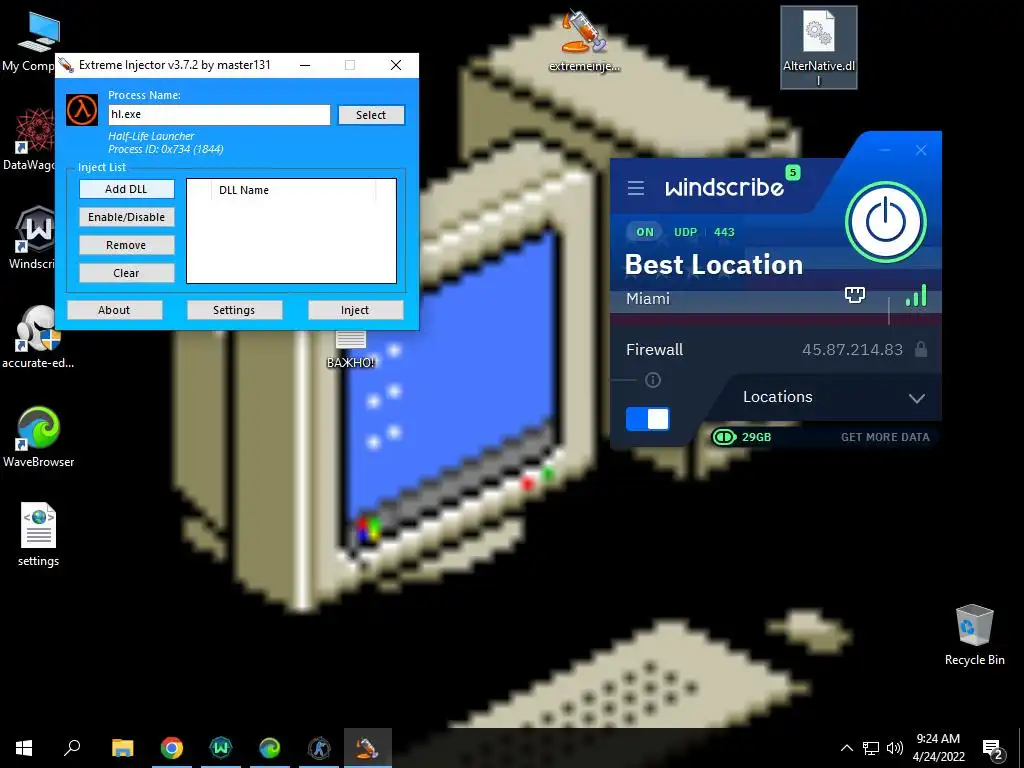This screenshot has height=768, width=1024.
Task: Toggle the Windscribe power connect button
Action: (886, 222)
